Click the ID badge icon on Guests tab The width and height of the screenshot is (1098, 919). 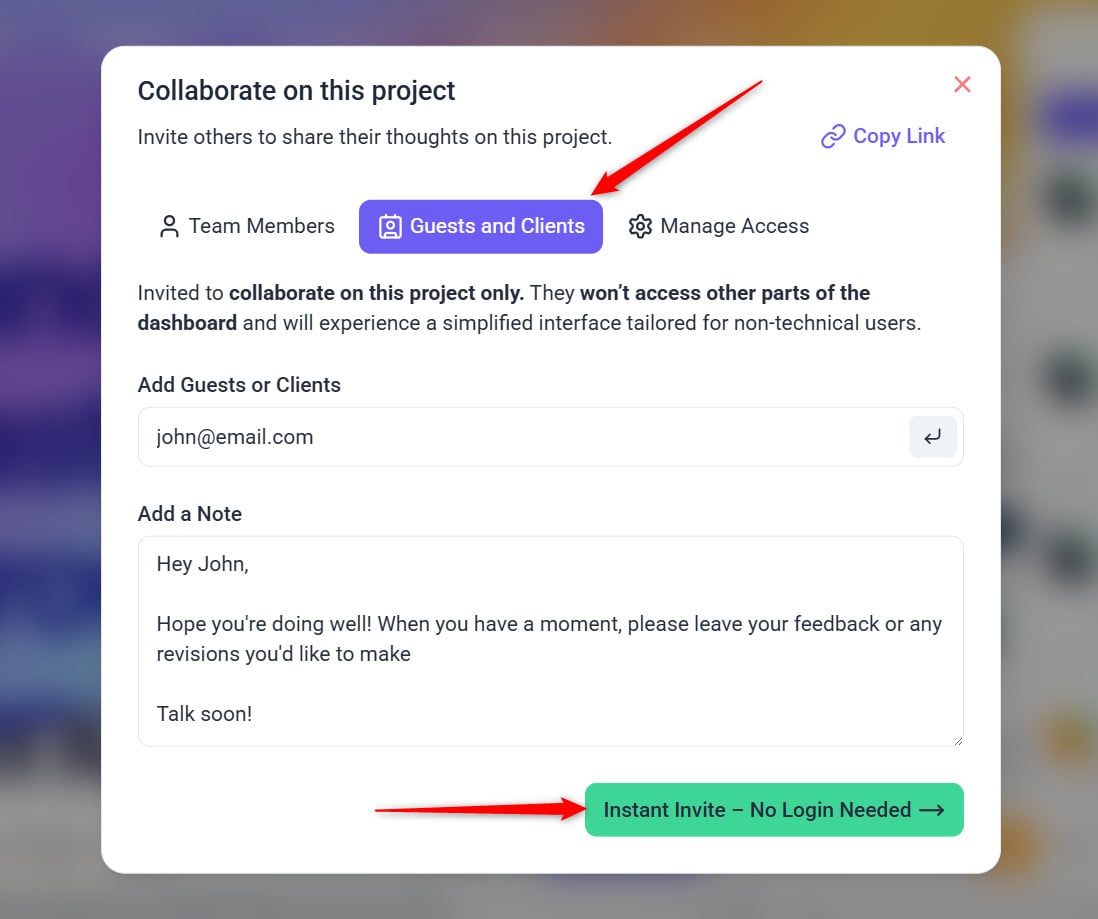[x=391, y=226]
